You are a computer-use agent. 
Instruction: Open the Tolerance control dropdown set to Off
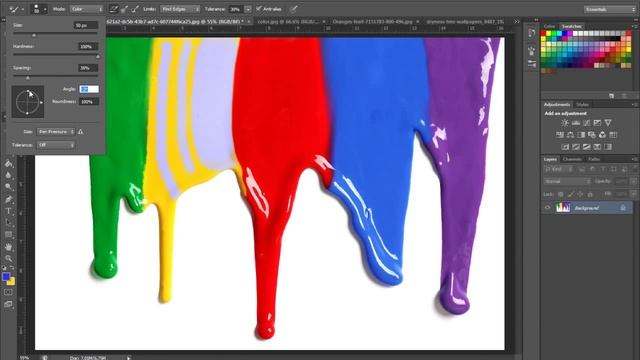pyautogui.click(x=56, y=145)
